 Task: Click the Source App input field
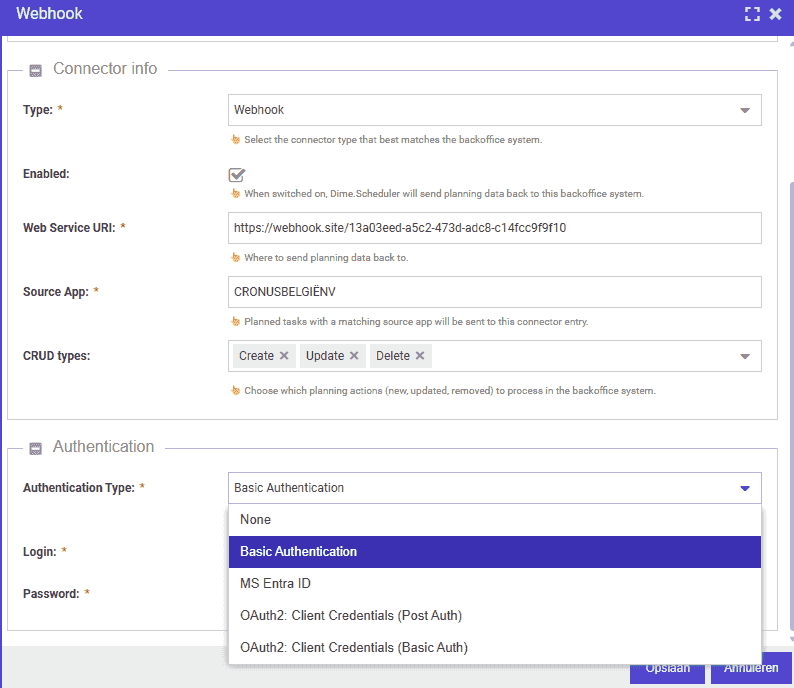pyautogui.click(x=495, y=292)
